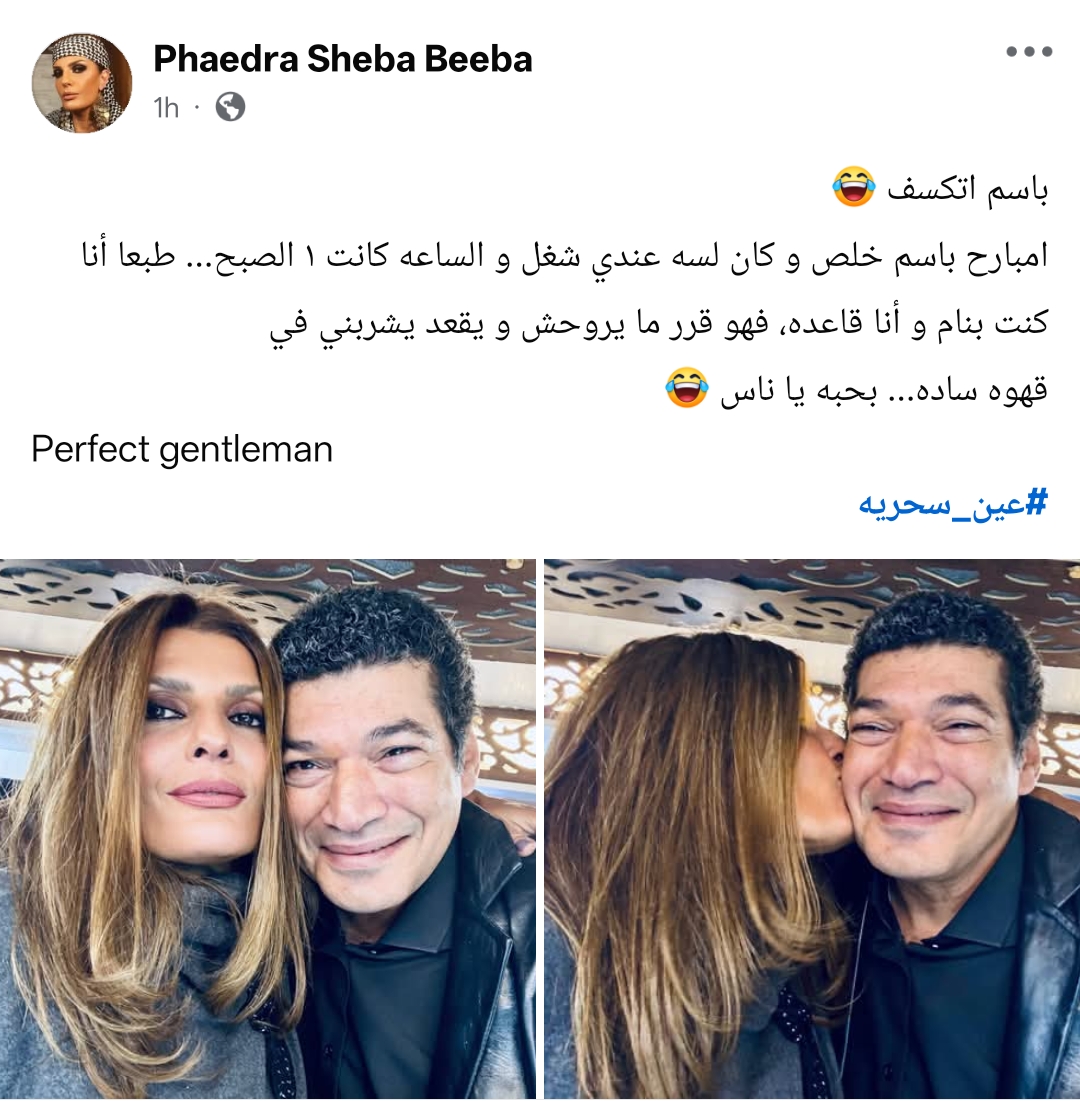Open Phaedra Sheba Beeba's profile picture
1080x1101 pixels.
82,83
